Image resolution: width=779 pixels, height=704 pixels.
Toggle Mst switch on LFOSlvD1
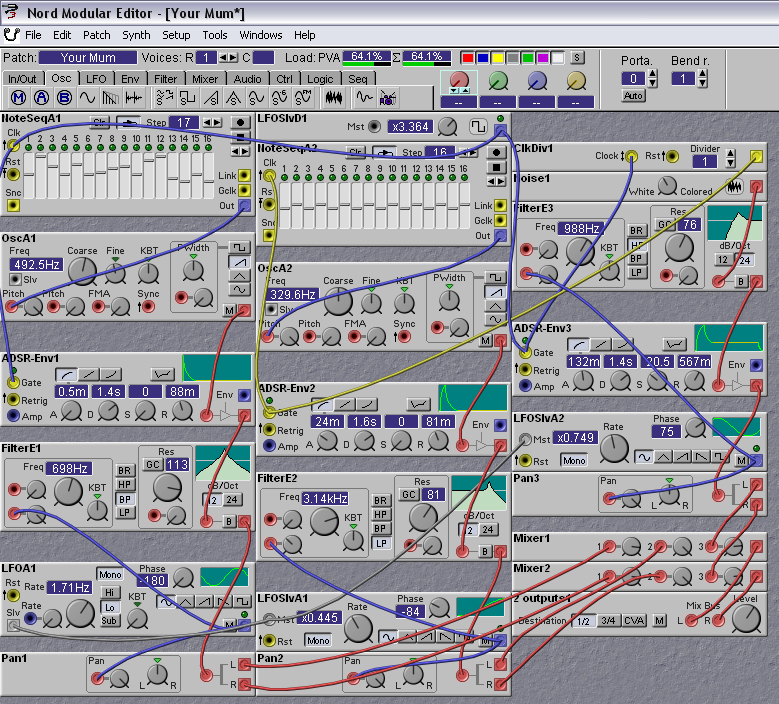pos(374,127)
